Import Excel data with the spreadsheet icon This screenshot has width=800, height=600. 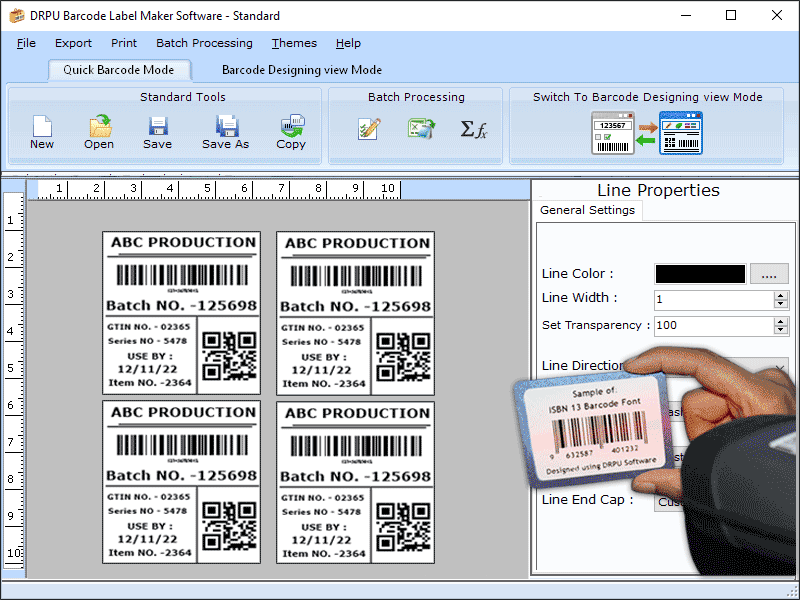[x=421, y=128]
